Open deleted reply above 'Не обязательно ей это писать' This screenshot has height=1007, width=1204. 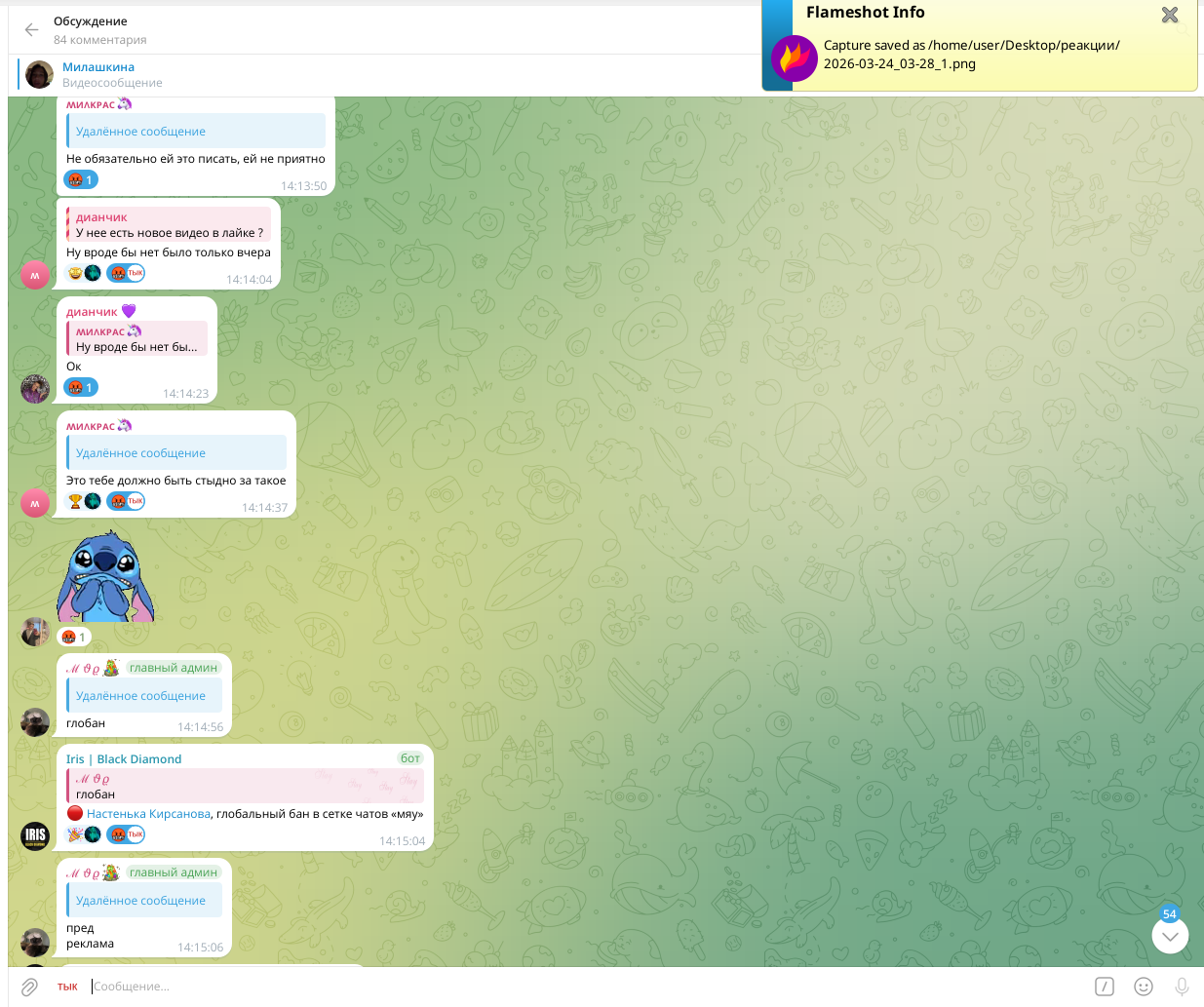point(196,131)
